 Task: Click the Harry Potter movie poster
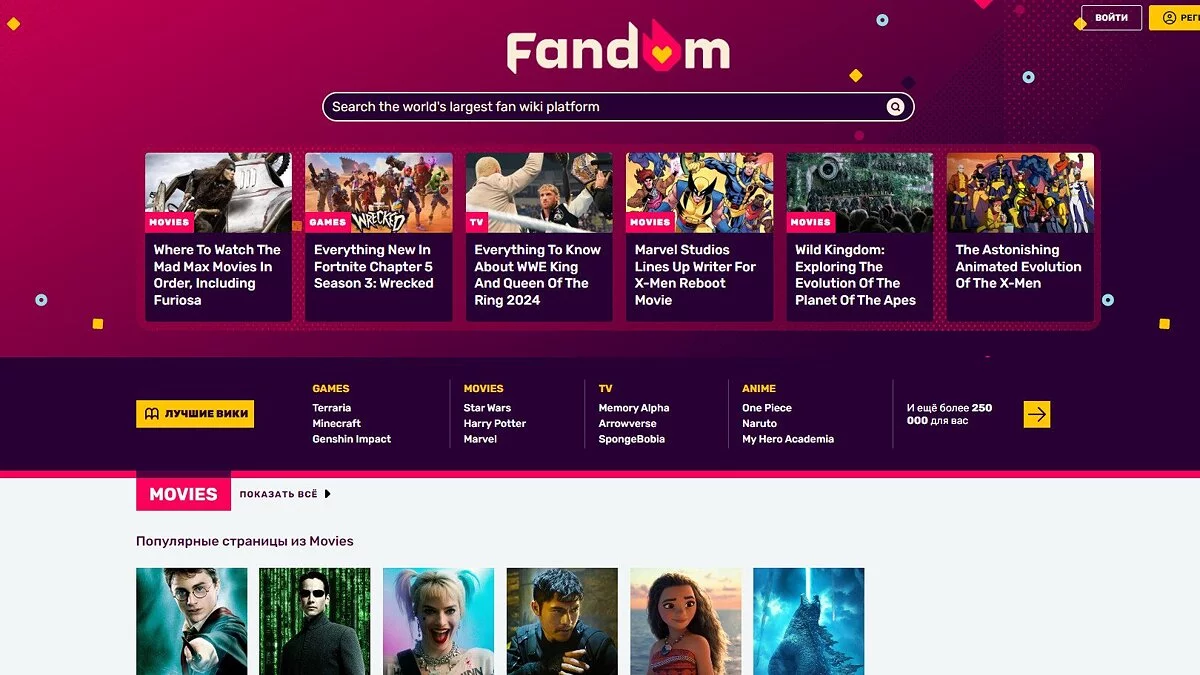tap(192, 621)
